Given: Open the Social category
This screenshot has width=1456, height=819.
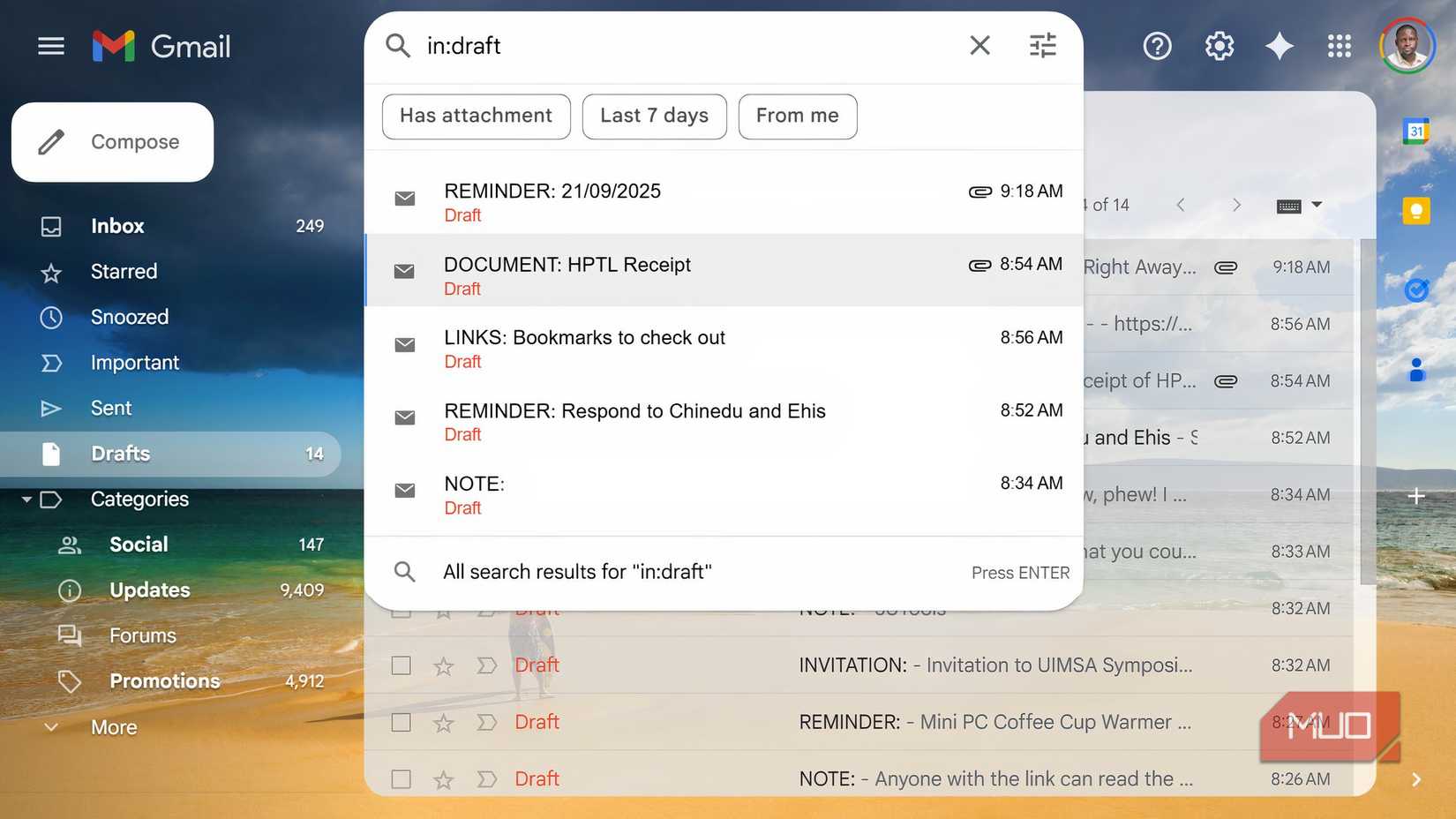Looking at the screenshot, I should (170, 545).
